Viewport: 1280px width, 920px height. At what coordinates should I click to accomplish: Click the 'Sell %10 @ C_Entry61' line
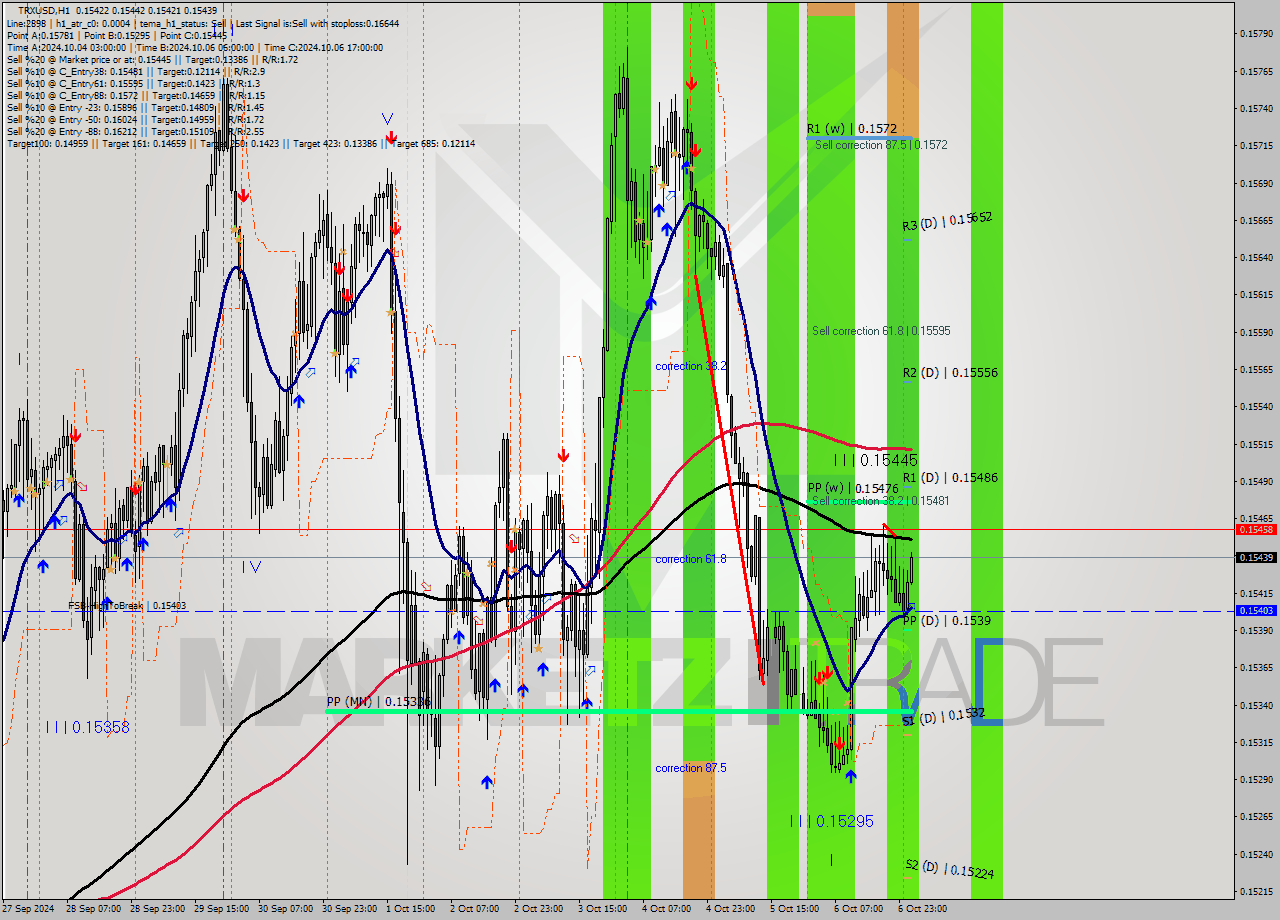tap(133, 83)
